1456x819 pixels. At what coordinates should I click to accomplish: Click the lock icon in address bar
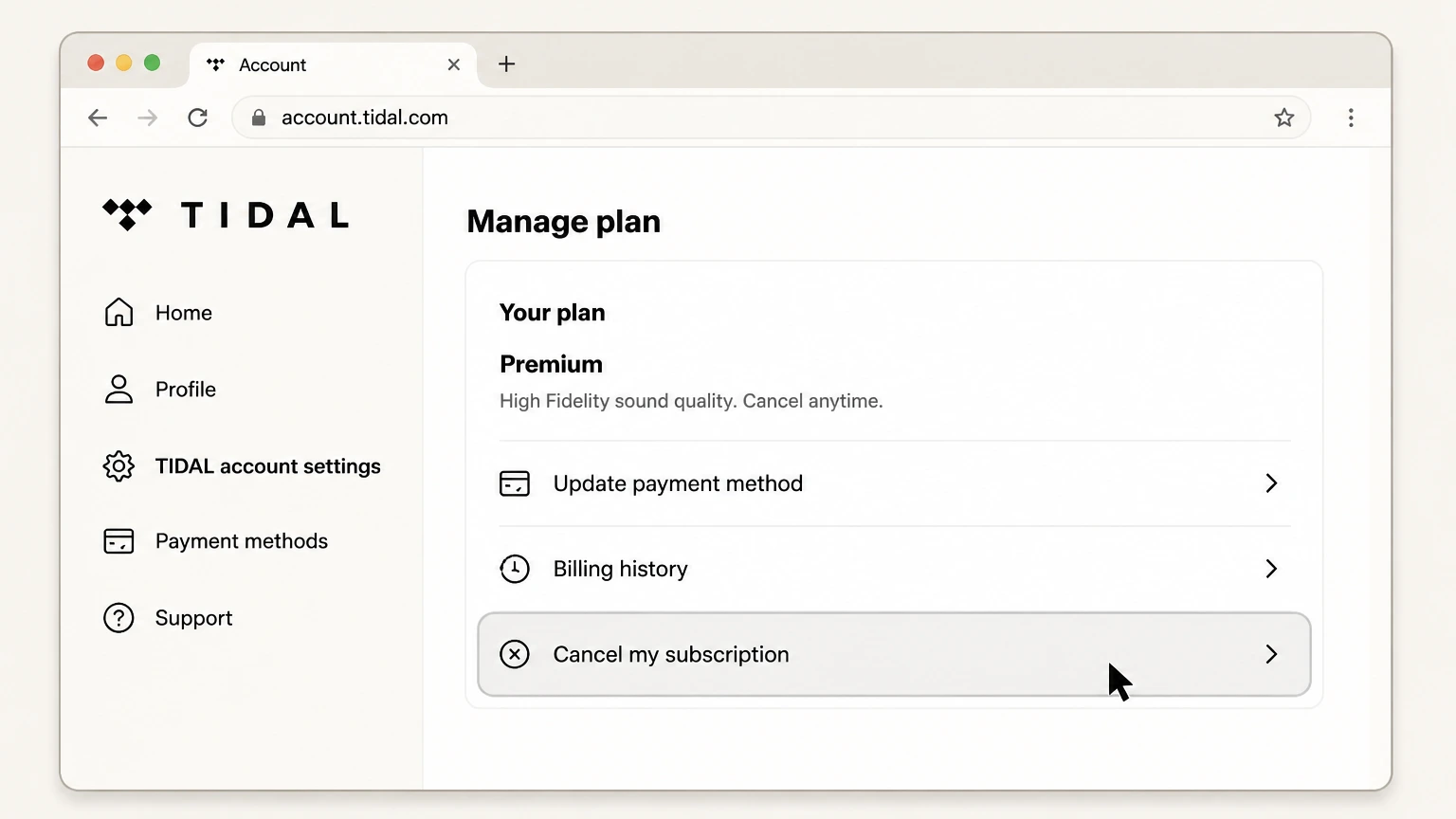coord(258,118)
